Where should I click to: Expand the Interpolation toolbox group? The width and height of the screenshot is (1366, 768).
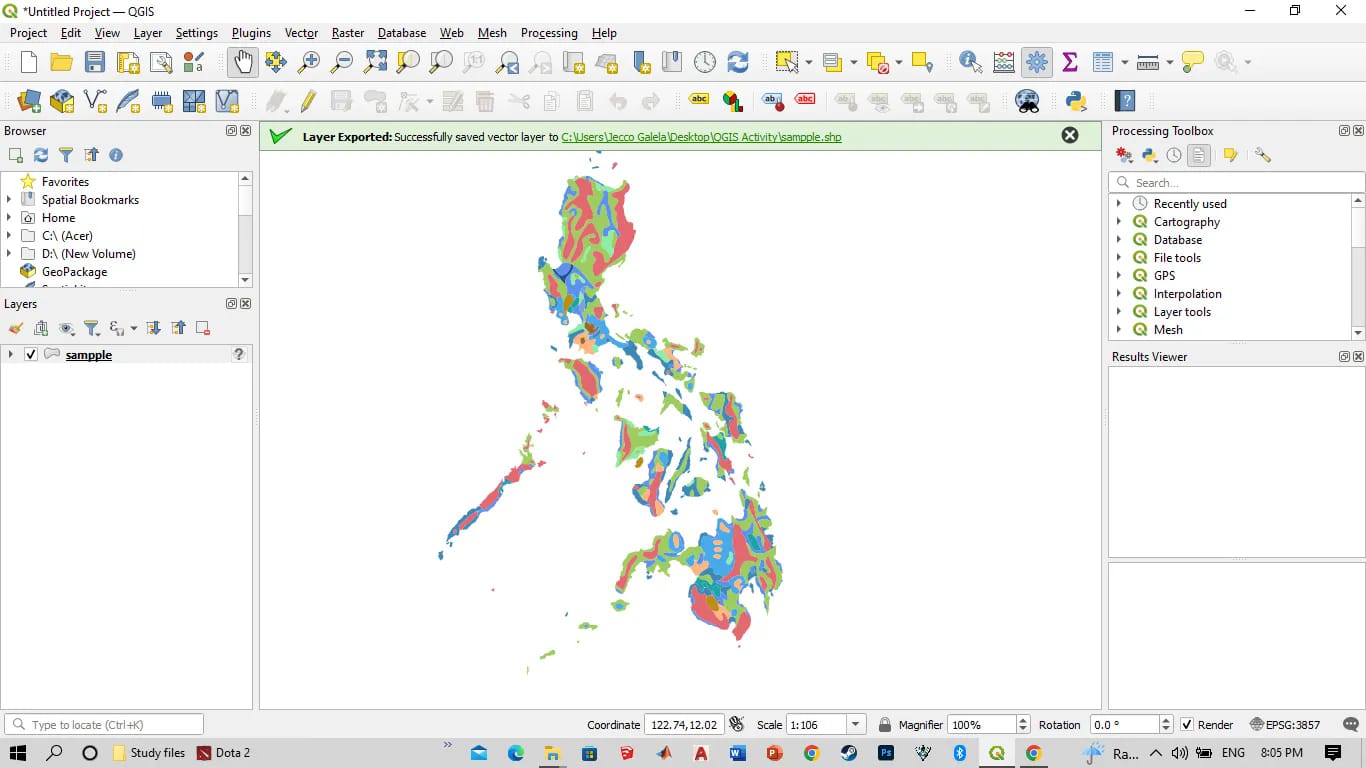click(x=1118, y=294)
